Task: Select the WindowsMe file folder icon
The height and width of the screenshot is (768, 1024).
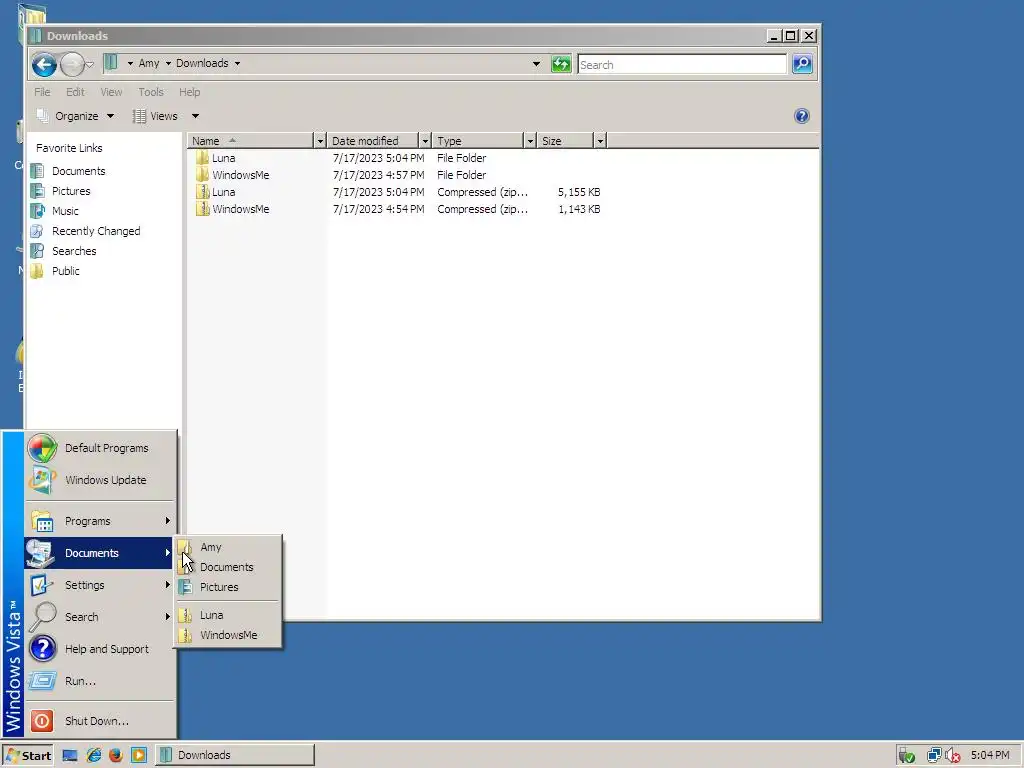Action: point(202,174)
